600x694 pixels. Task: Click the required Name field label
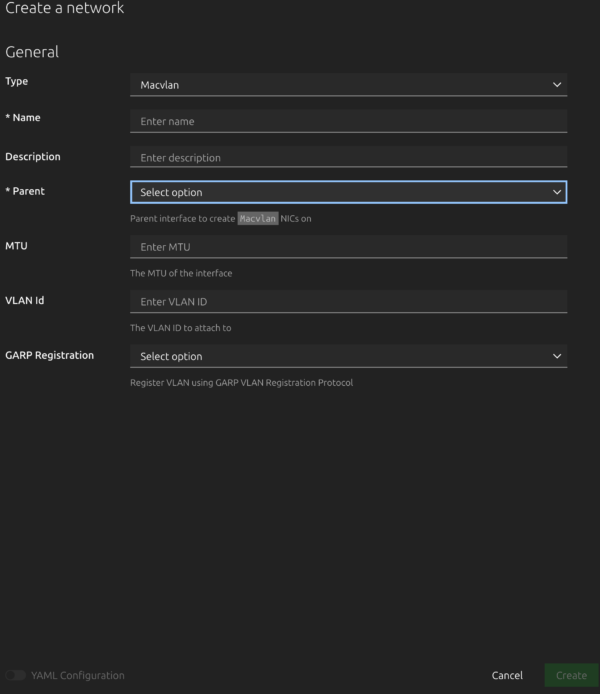[x=23, y=118]
